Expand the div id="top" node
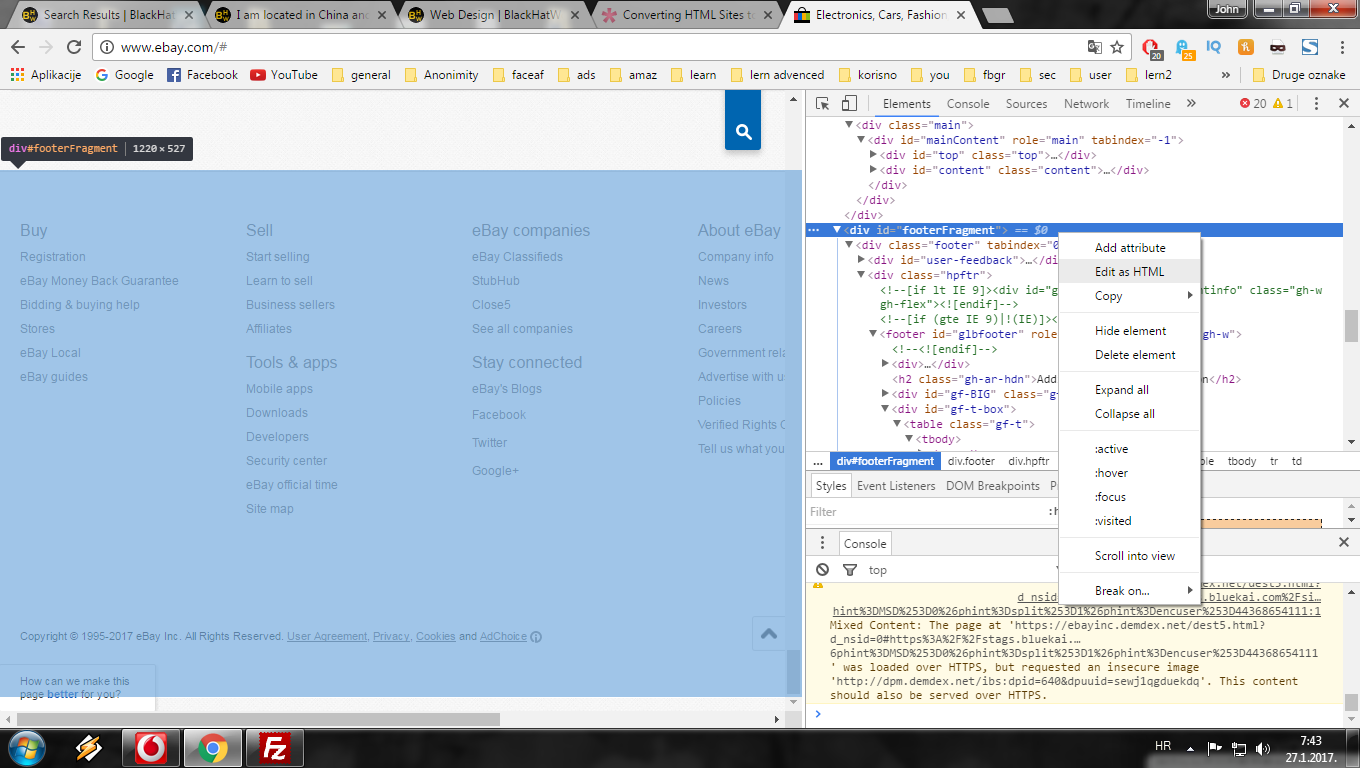The width and height of the screenshot is (1360, 768). 873,155
